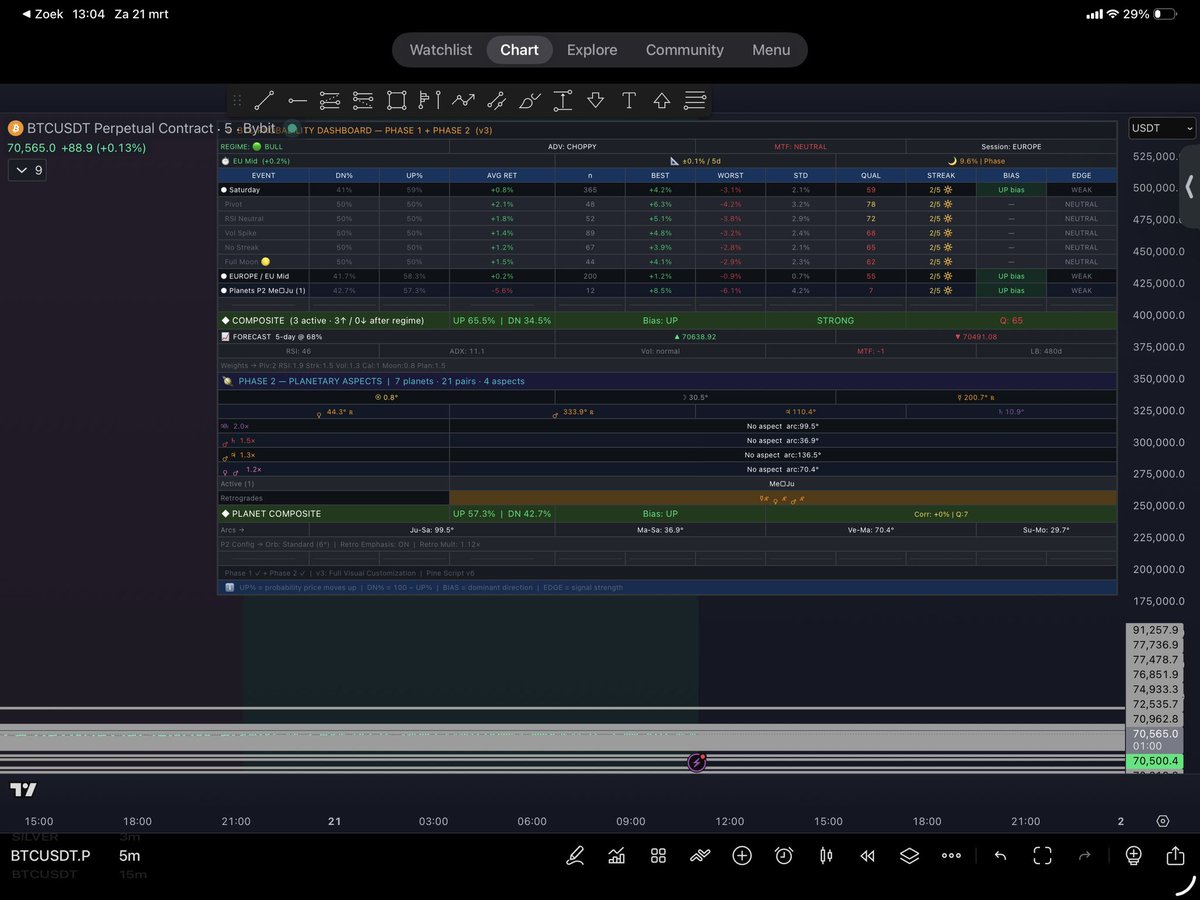Select the brush drawing tool with checkmark
The image size is (1200, 900).
click(529, 100)
